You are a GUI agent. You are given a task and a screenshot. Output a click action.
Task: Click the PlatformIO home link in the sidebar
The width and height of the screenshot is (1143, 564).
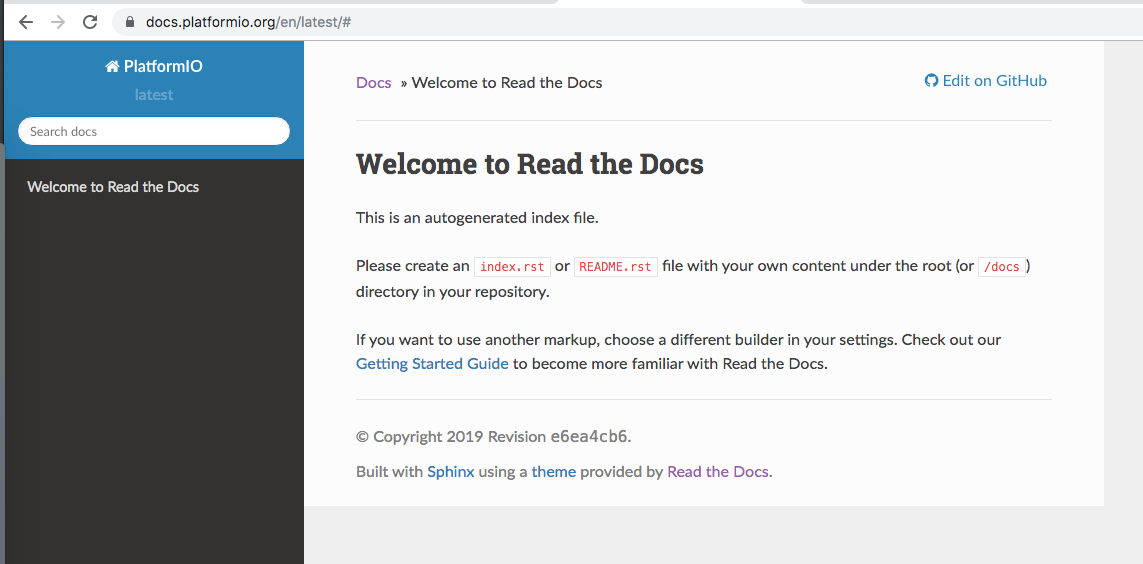(154, 66)
